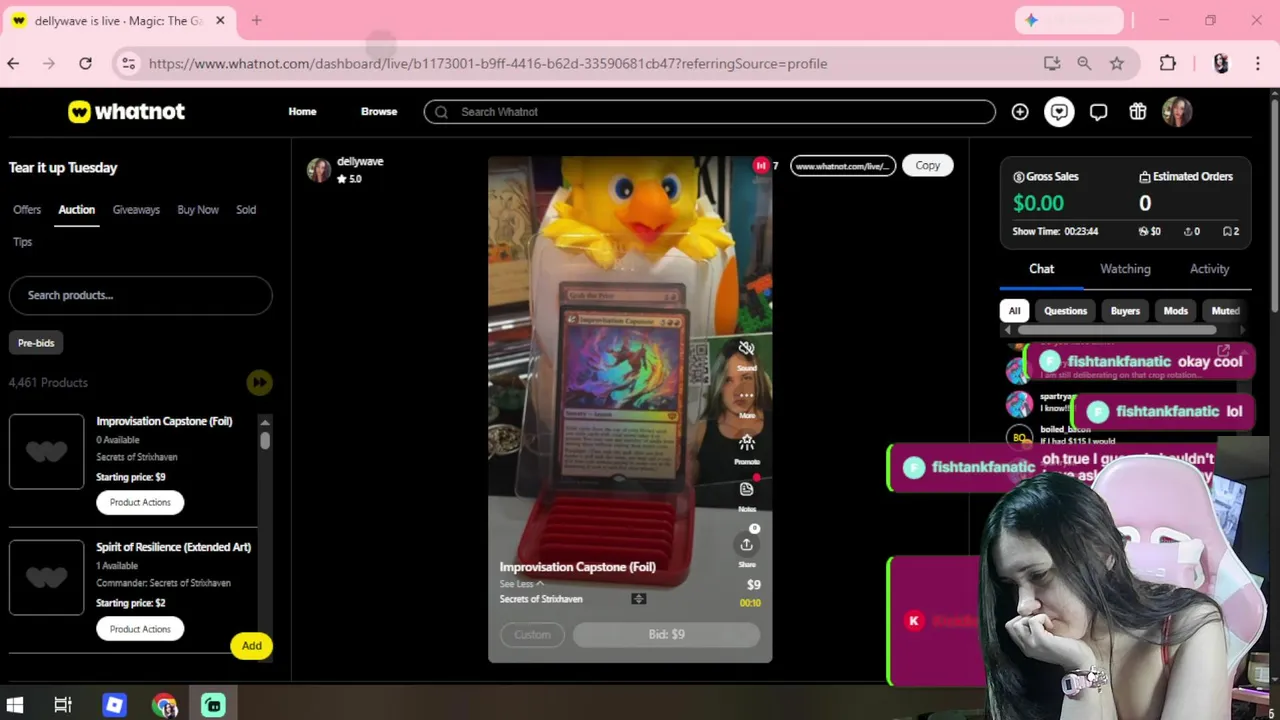The width and height of the screenshot is (1280, 720).
Task: Filter chat to All messages
Action: tap(1014, 311)
